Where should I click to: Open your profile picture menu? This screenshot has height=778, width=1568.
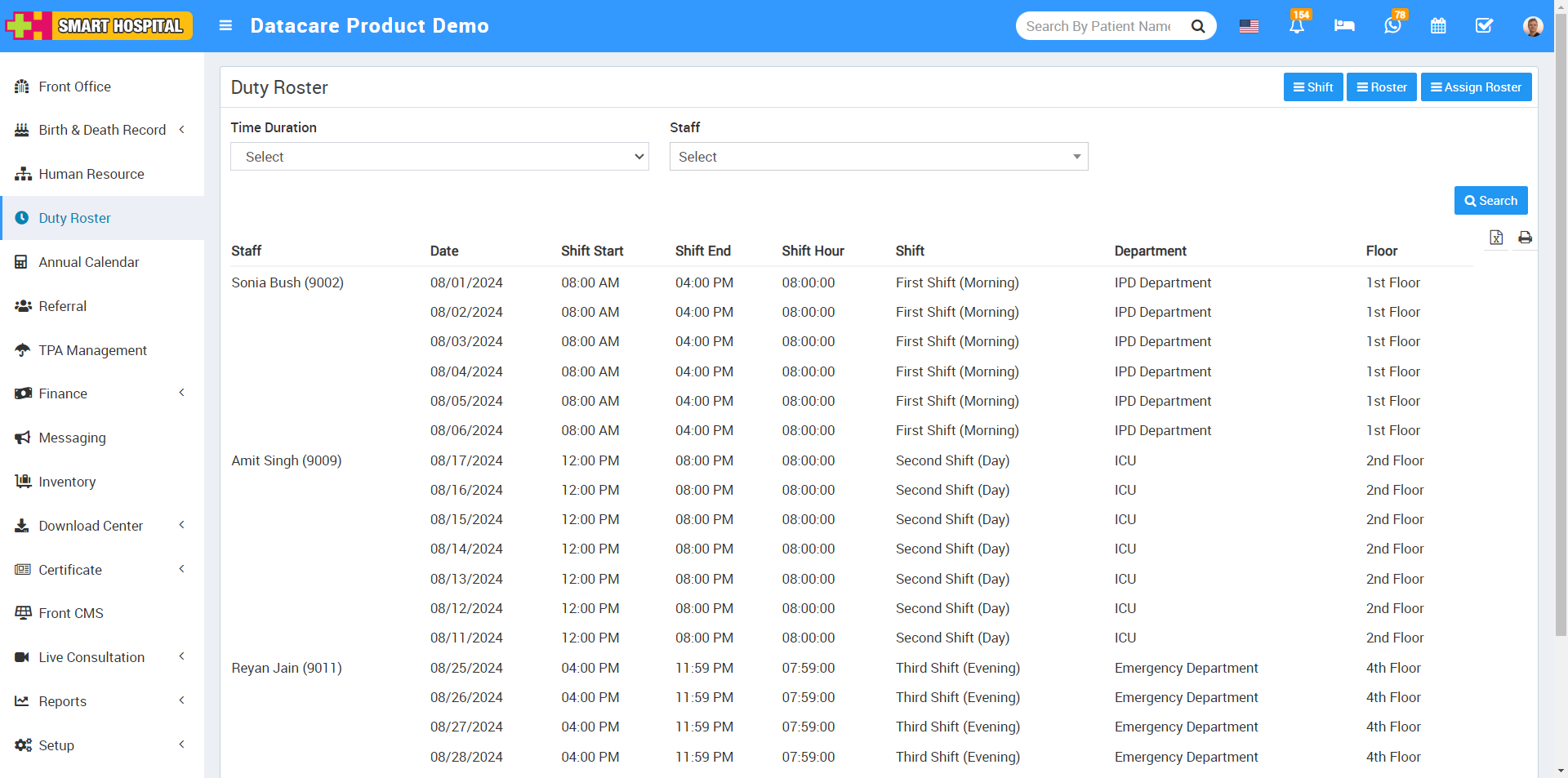[x=1533, y=26]
